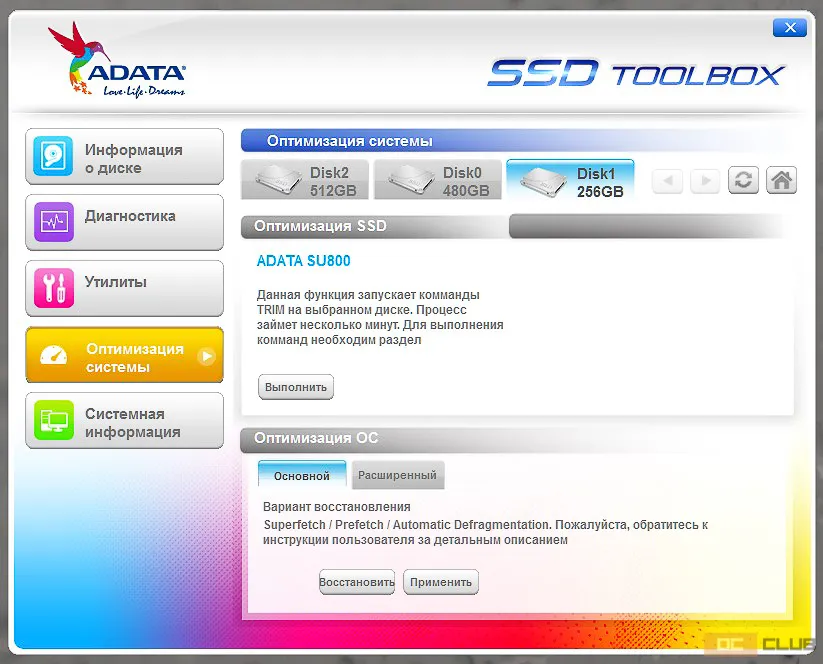Switch to the Расширенный tab
823x664 pixels.
click(x=397, y=475)
